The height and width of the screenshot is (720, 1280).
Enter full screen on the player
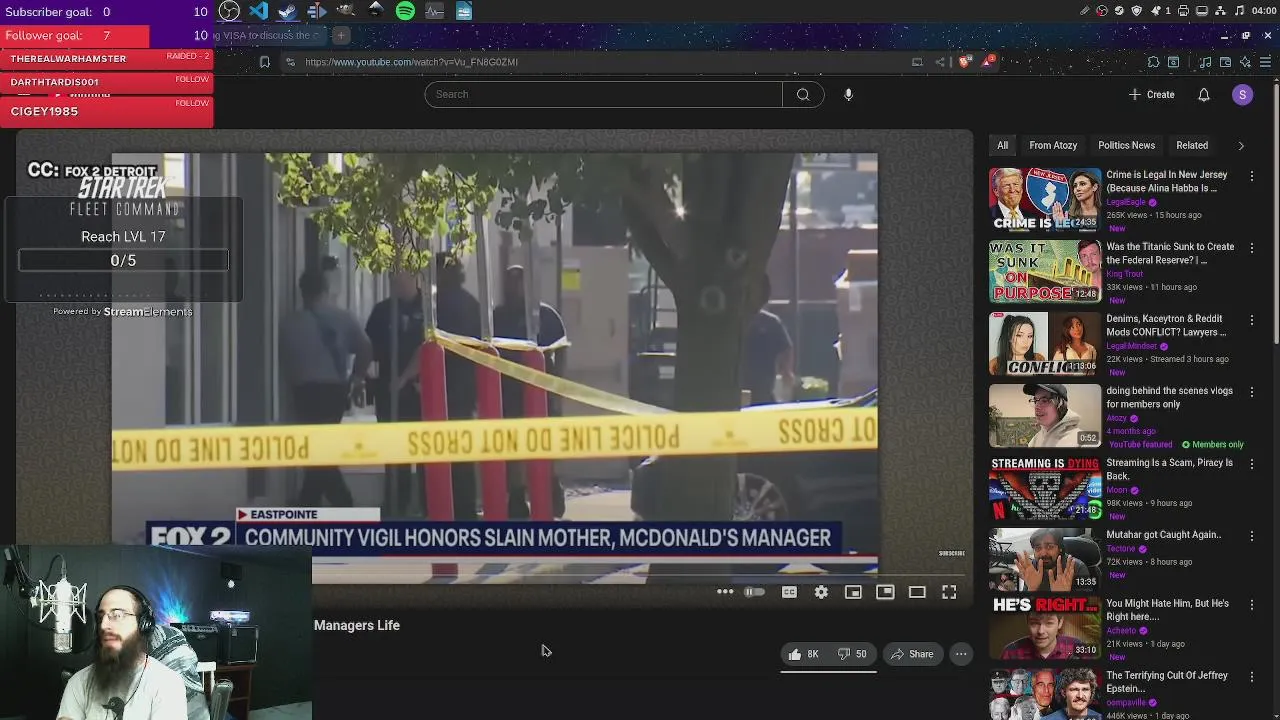[949, 592]
